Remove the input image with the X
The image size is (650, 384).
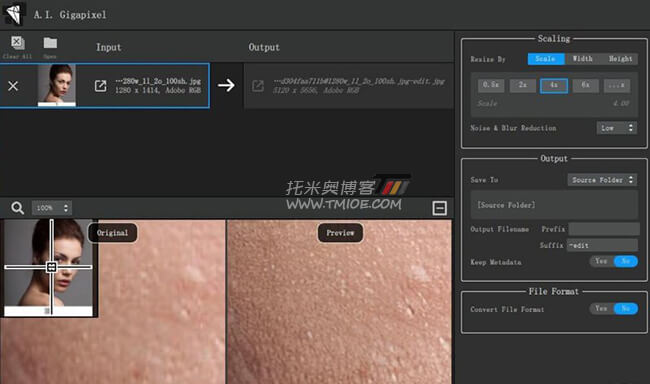pos(13,86)
